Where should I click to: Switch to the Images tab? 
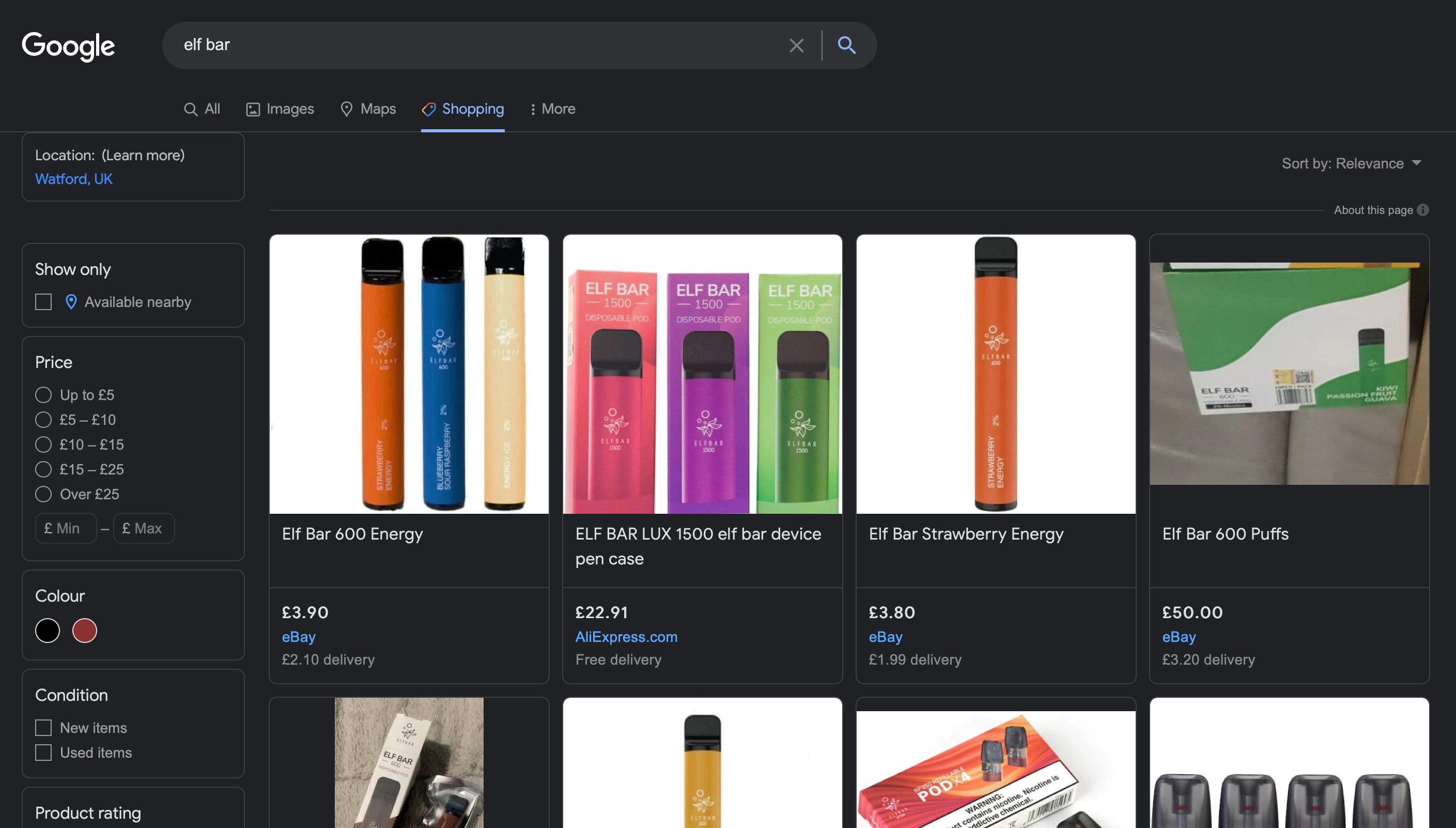tap(280, 109)
